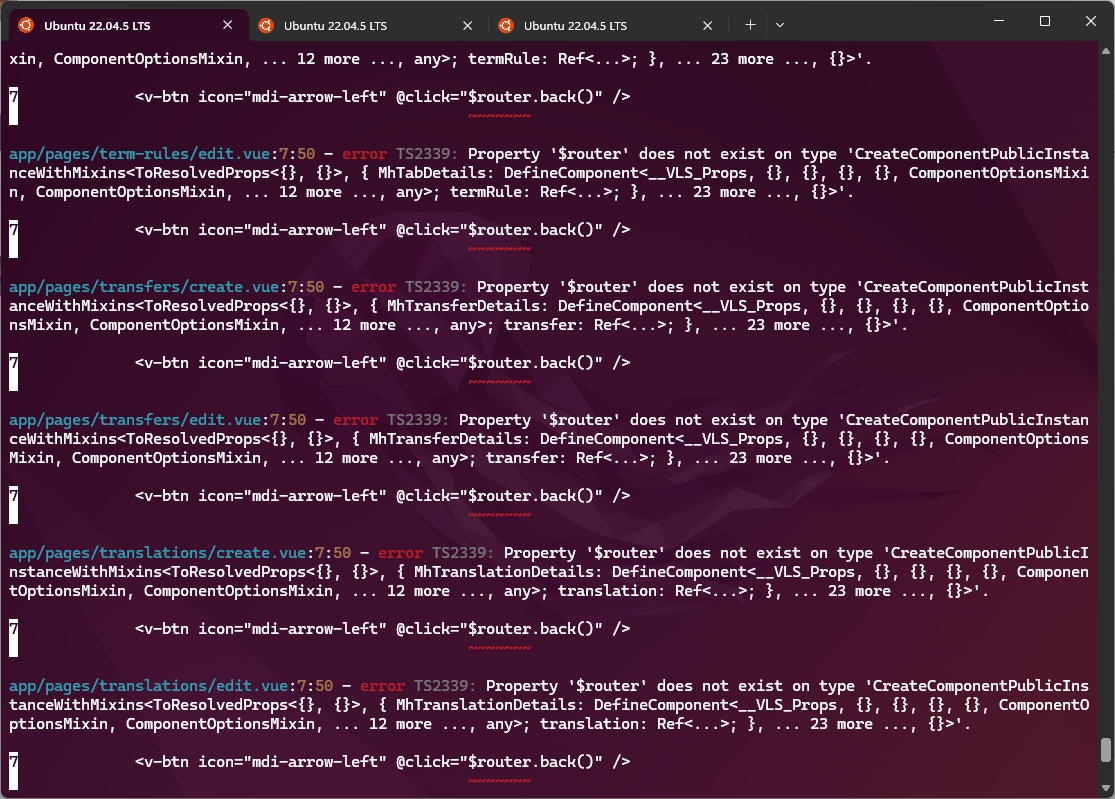Close the second Ubuntu terminal tab

[467, 25]
